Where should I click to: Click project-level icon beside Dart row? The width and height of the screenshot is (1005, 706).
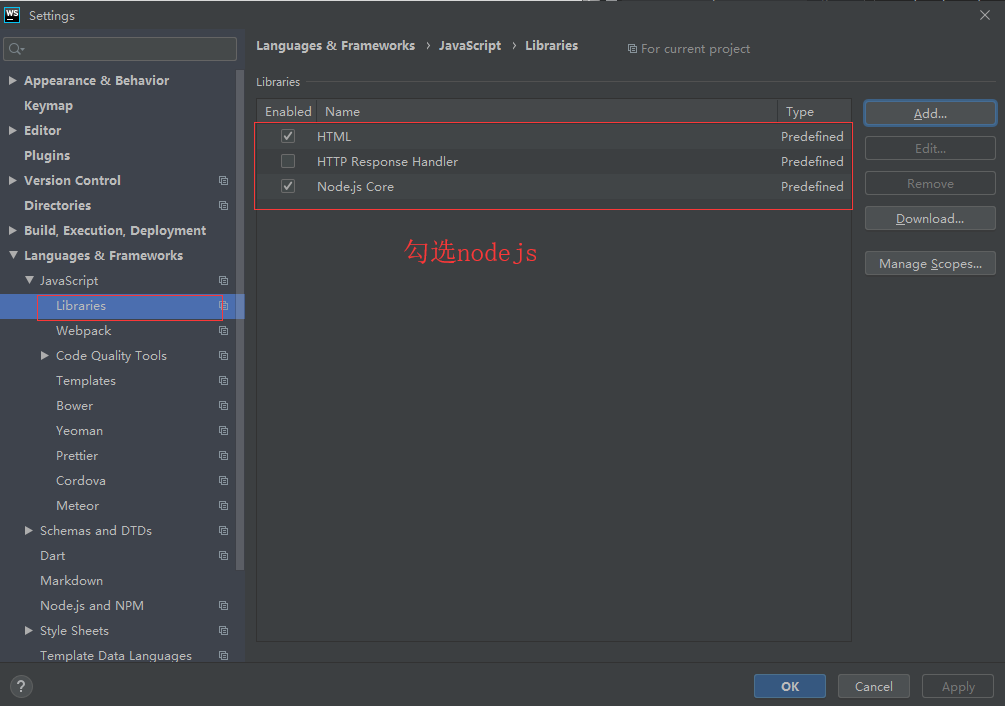click(x=223, y=555)
